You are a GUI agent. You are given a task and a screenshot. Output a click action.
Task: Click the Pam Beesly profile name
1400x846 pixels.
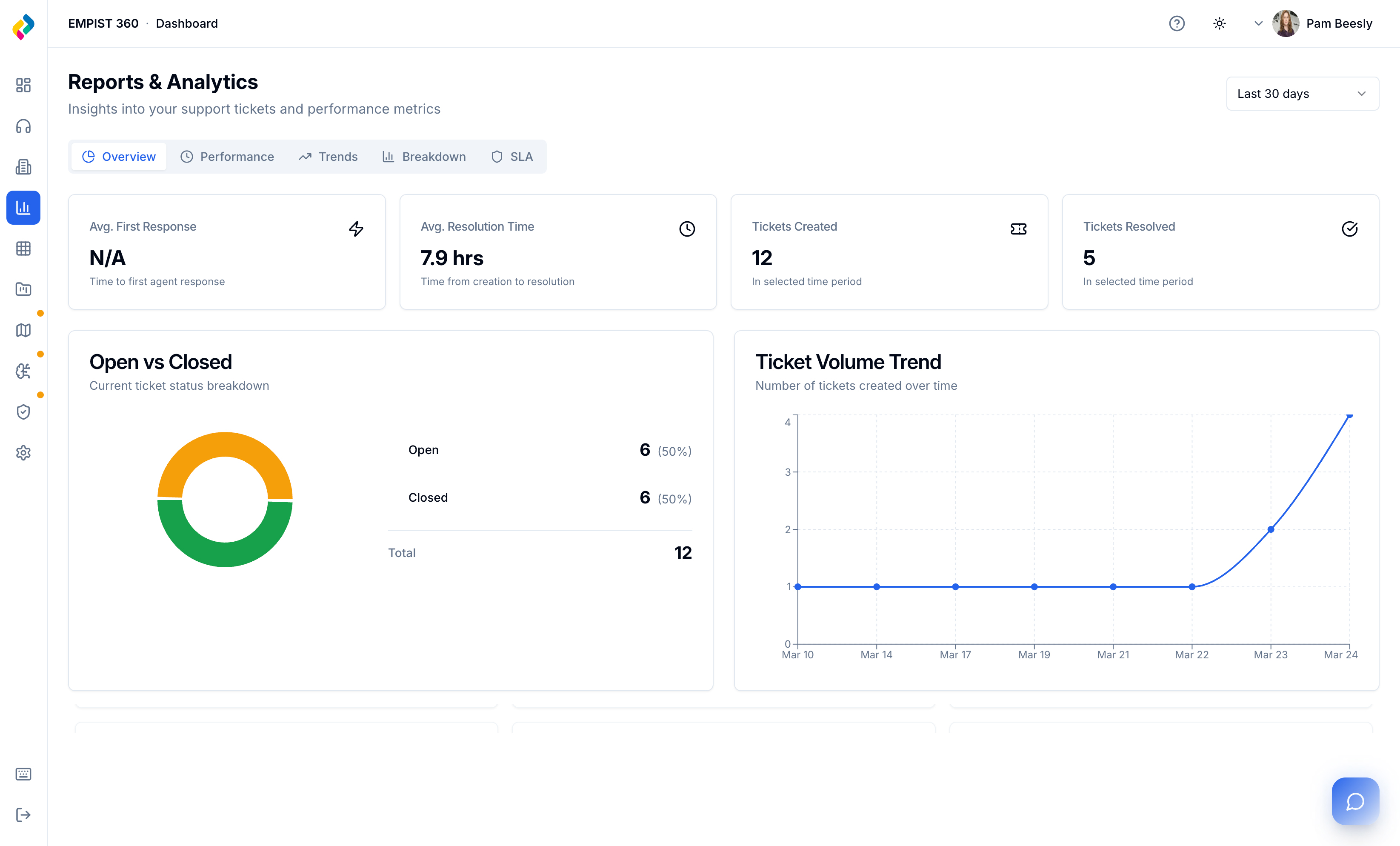[x=1339, y=23]
